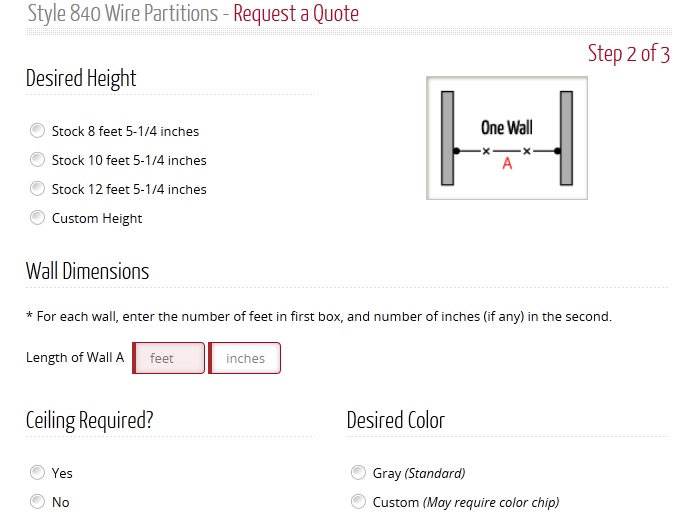Choose Yes for Ceiling Required
Image resolution: width=690 pixels, height=521 pixels.
(37, 473)
